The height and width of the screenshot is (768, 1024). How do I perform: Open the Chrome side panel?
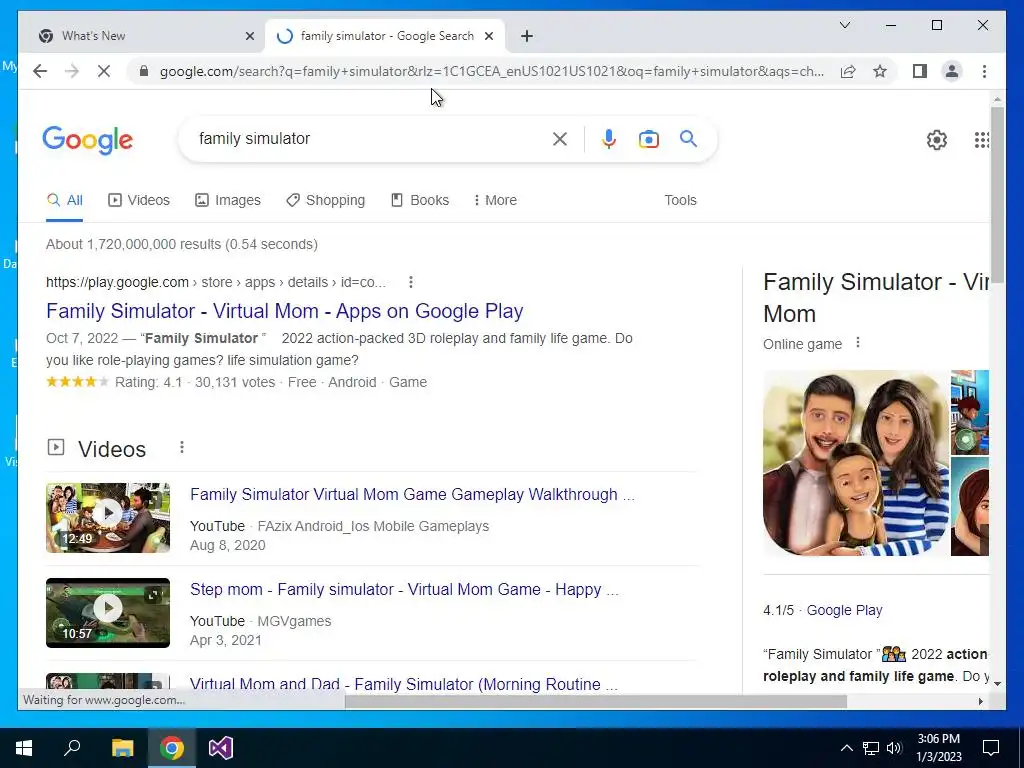(x=920, y=71)
